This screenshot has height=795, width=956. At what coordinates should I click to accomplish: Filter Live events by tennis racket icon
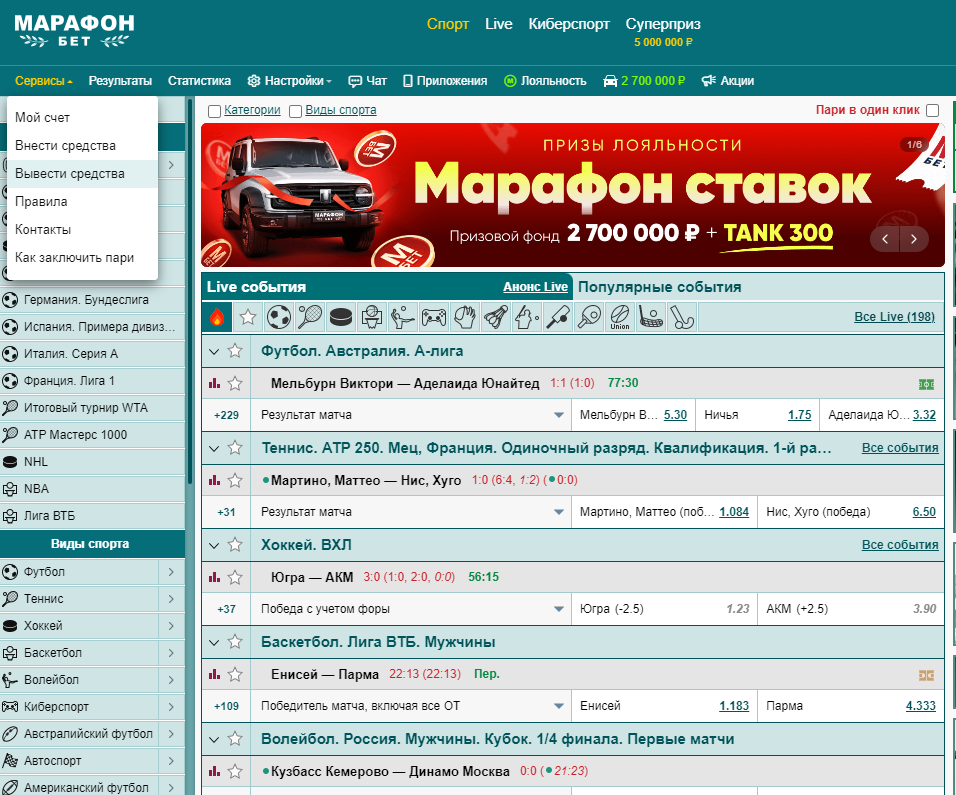click(x=310, y=317)
